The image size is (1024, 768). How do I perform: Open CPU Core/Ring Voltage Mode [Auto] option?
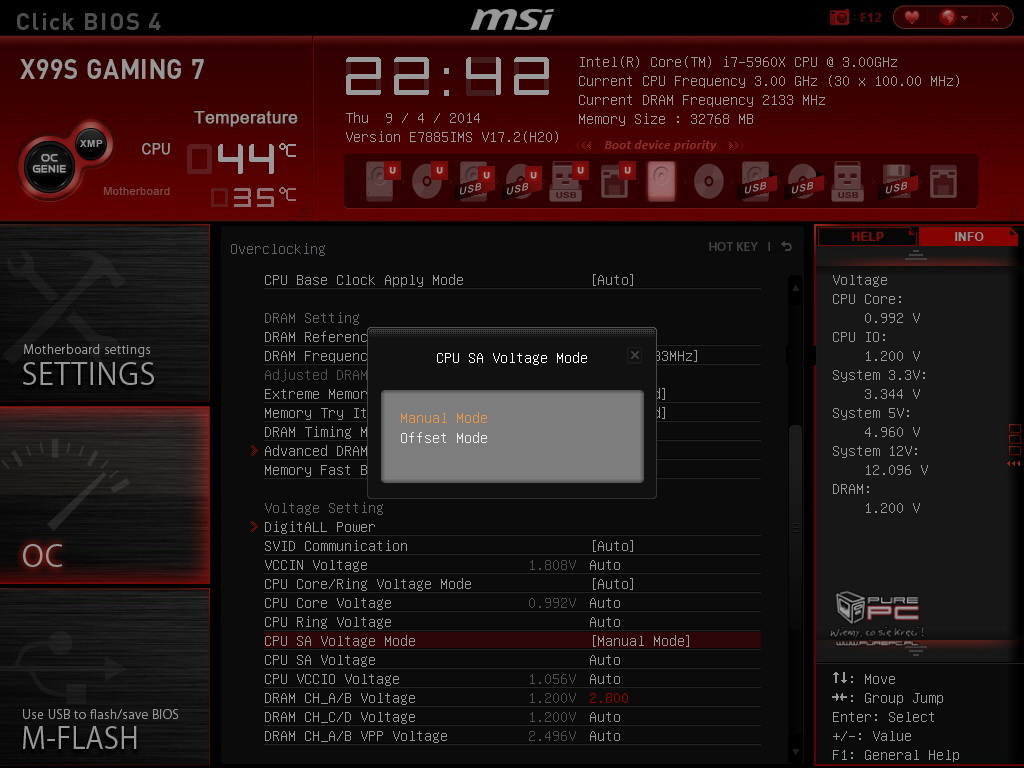point(512,584)
